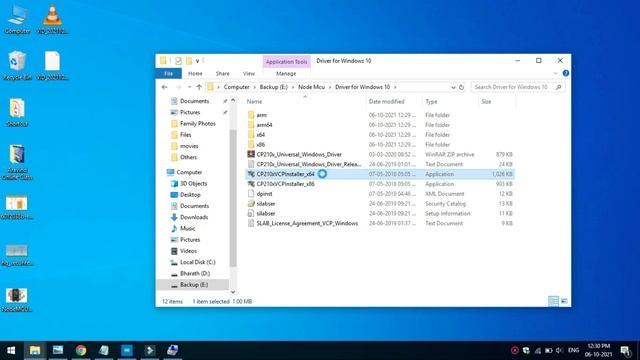Open the Share ribbon tab
The height and width of the screenshot is (360, 640).
[x=222, y=73]
